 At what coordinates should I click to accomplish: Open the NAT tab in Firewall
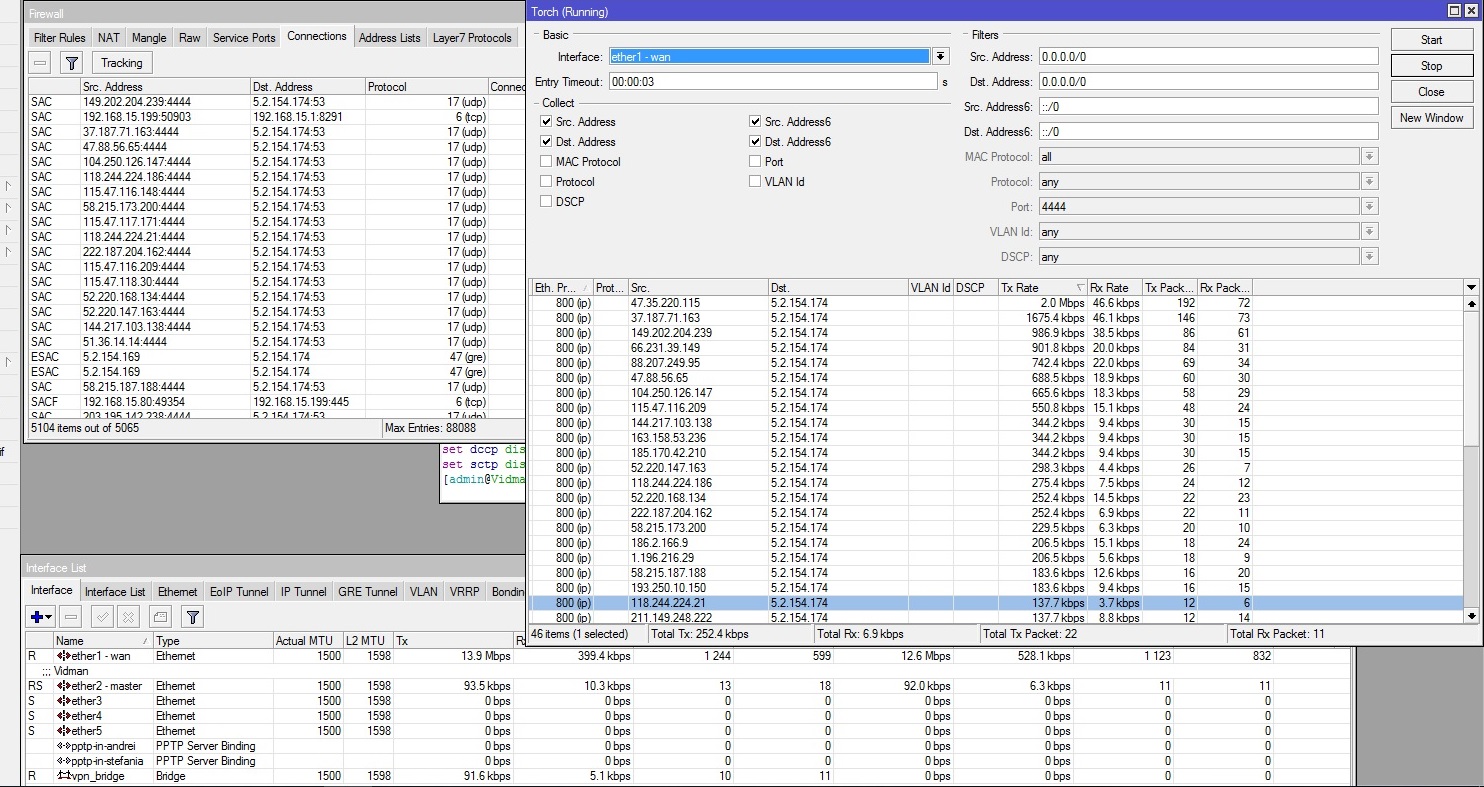pos(109,38)
